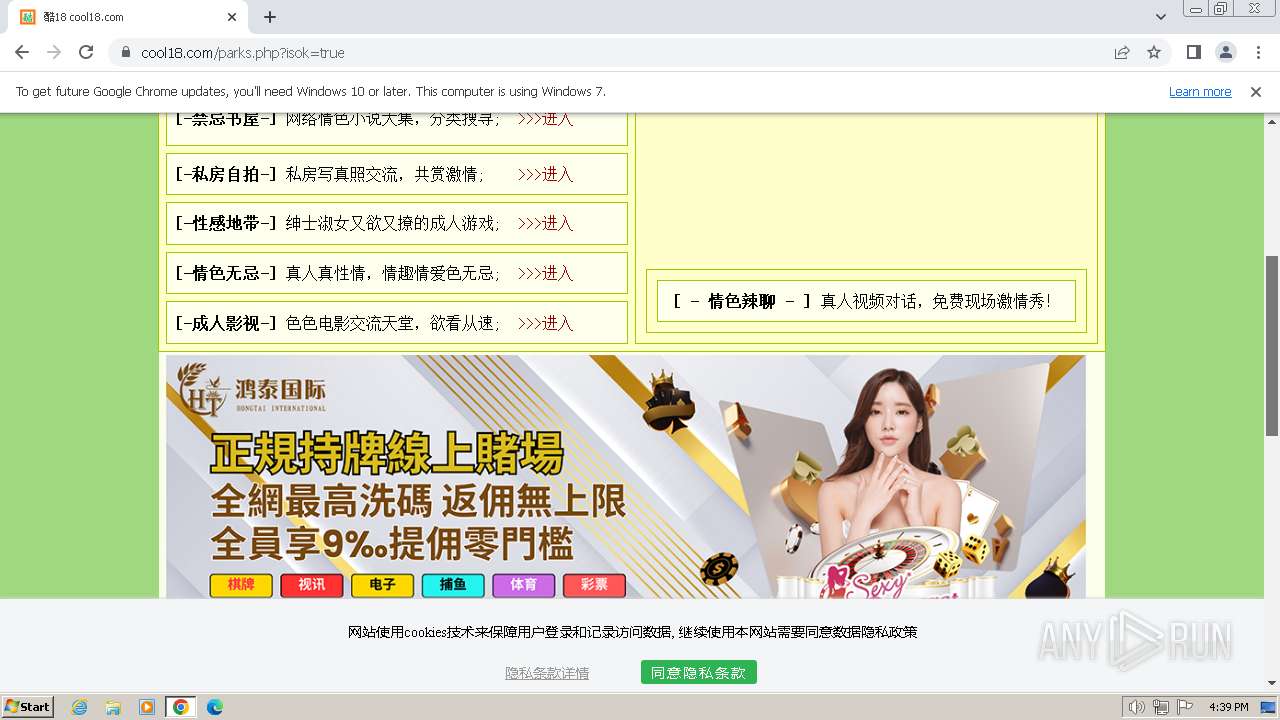The height and width of the screenshot is (720, 1280).
Task: Open Action Center flag icon
Action: coord(1185,707)
